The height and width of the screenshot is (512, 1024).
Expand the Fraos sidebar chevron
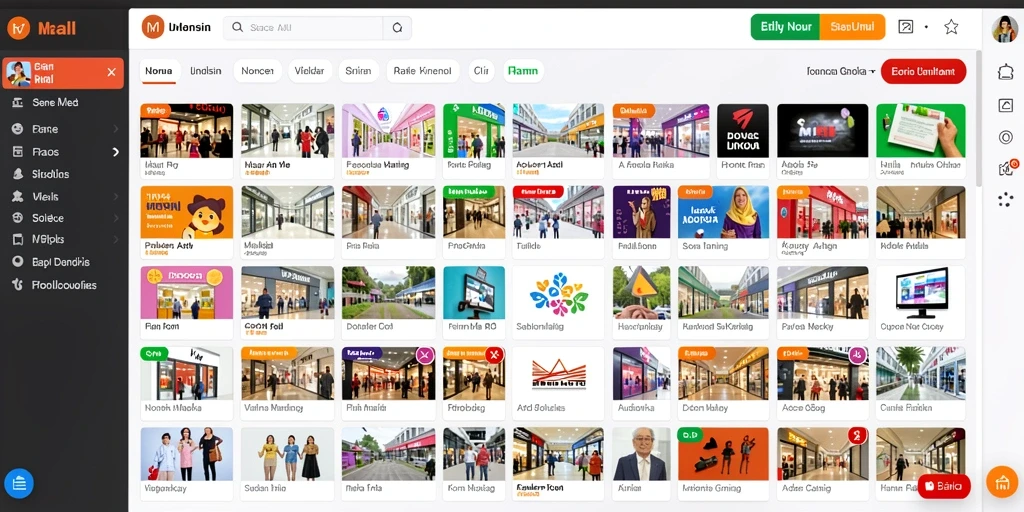point(116,152)
